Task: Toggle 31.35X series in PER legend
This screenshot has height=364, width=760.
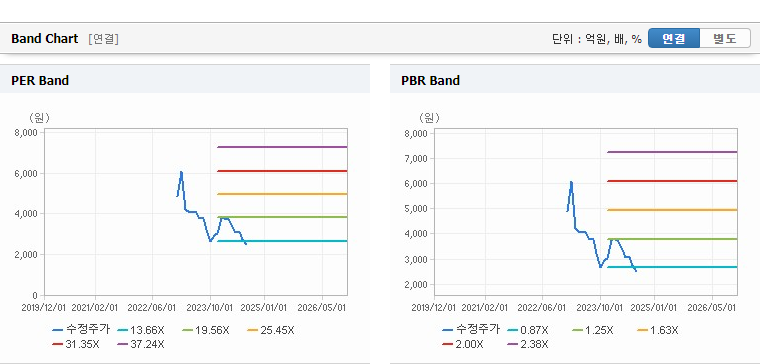Action: 76,344
